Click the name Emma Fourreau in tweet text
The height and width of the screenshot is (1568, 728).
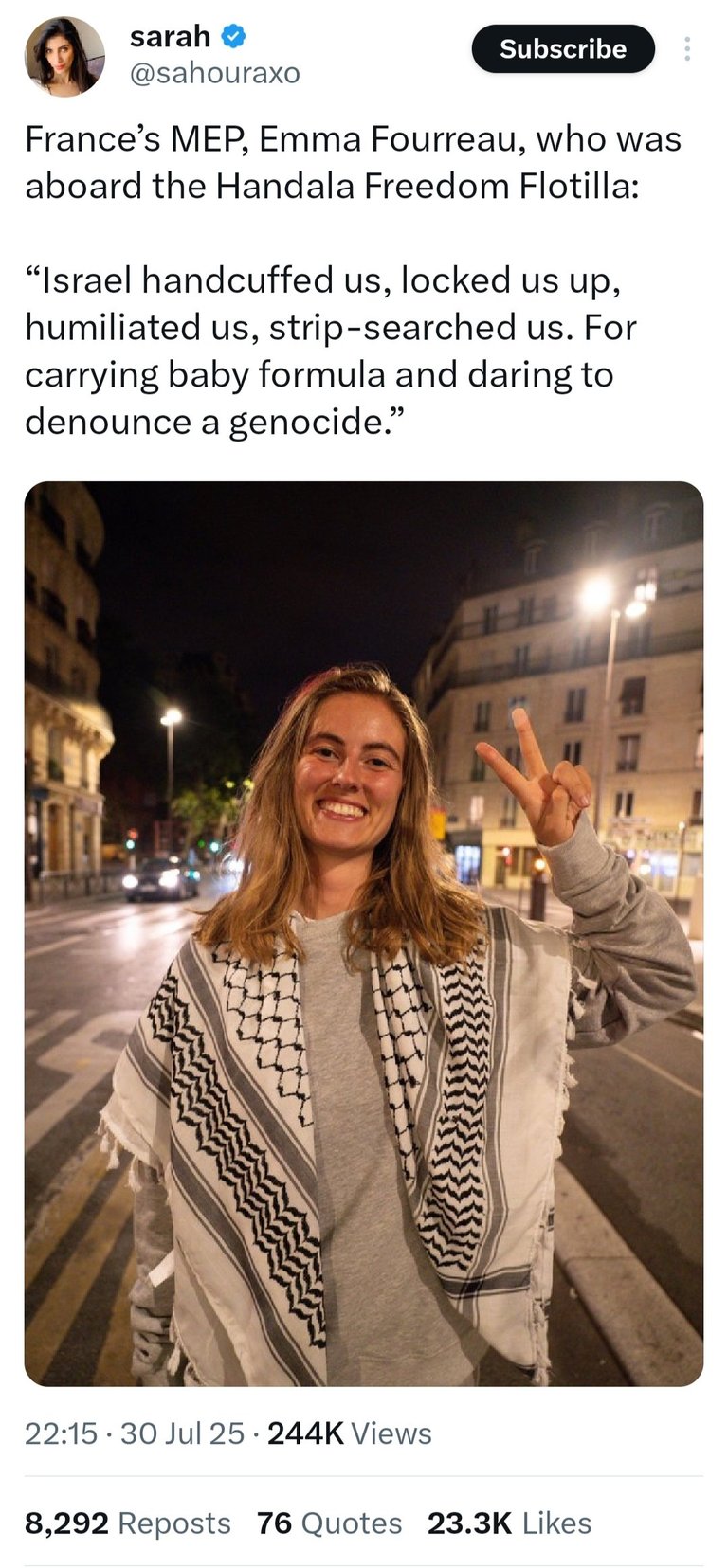[x=389, y=139]
